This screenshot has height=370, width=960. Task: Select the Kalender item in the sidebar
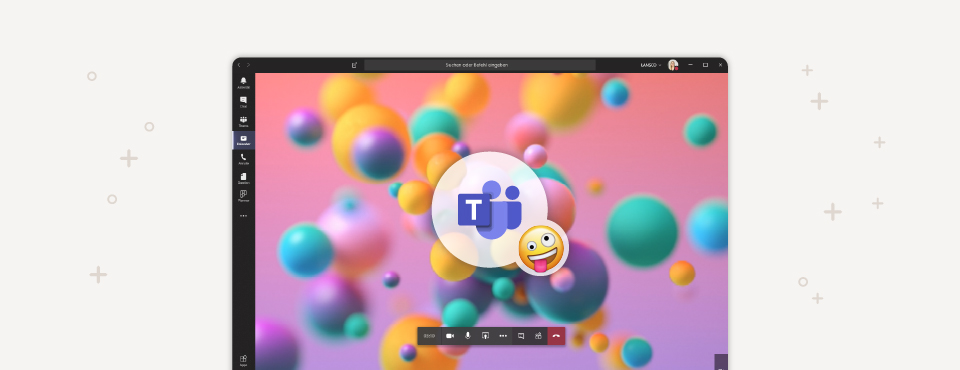244,140
